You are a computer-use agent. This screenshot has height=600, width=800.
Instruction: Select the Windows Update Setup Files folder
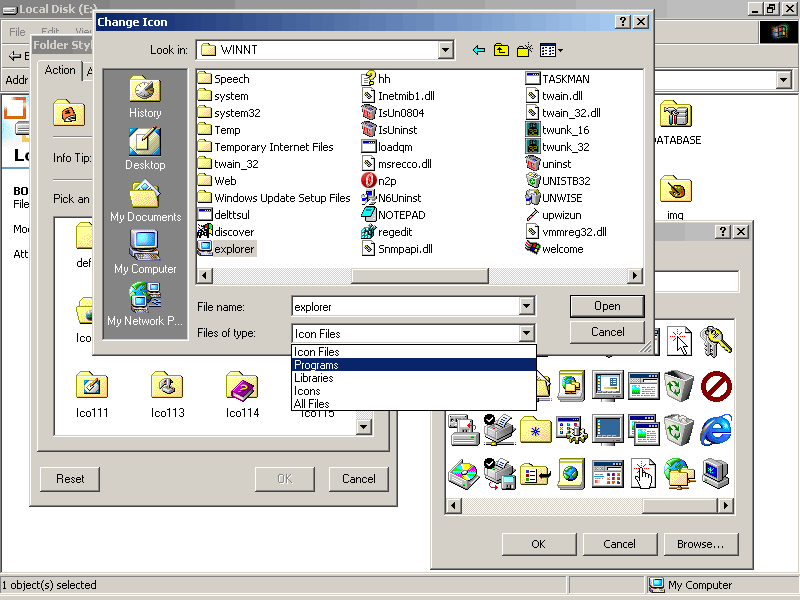274,198
